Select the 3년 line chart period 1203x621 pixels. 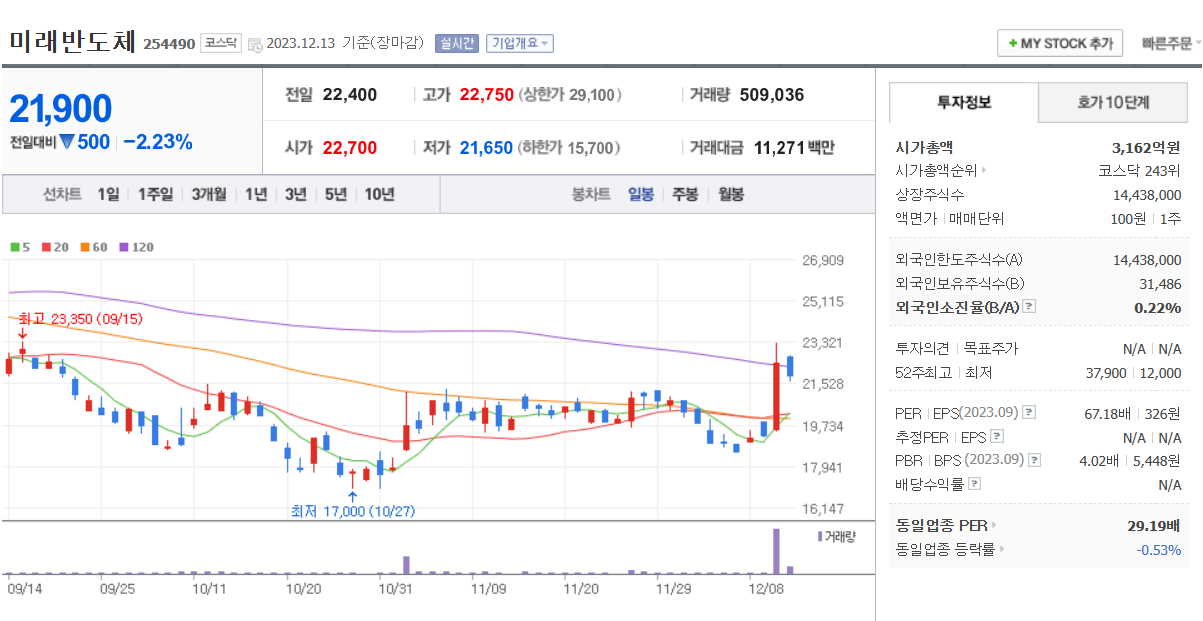tap(295, 194)
